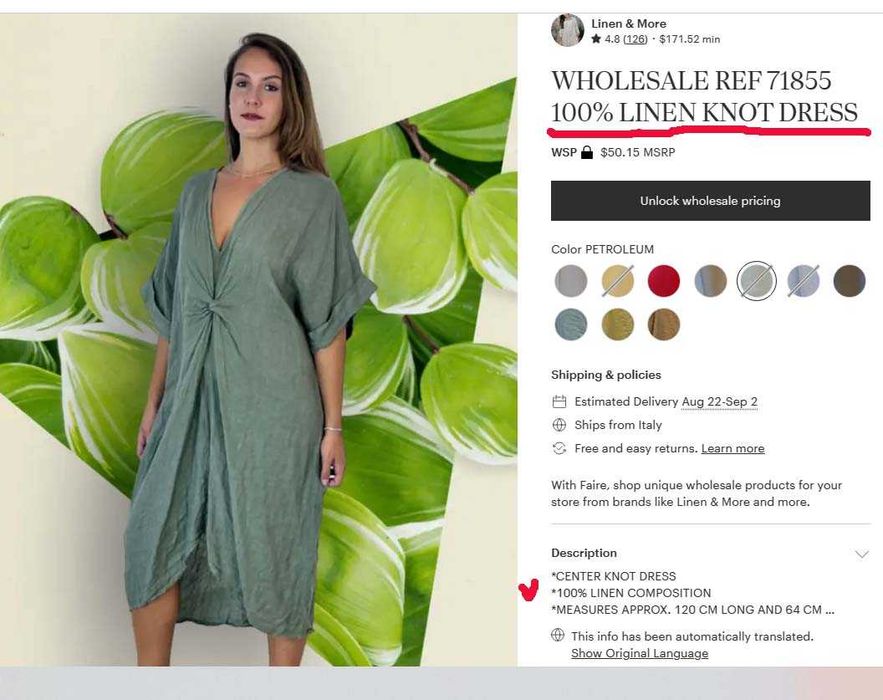Open the Aug 22-Sep 2 delivery estimate details
This screenshot has height=700, width=883.
[719, 402]
